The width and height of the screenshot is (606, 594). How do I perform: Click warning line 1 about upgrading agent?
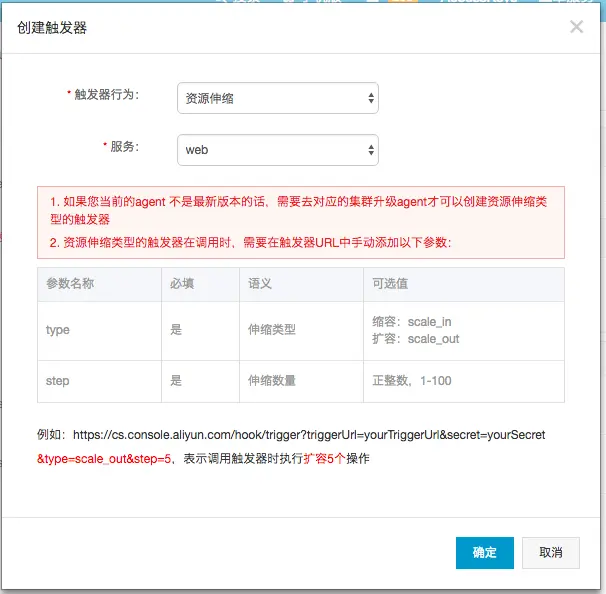(x=298, y=210)
